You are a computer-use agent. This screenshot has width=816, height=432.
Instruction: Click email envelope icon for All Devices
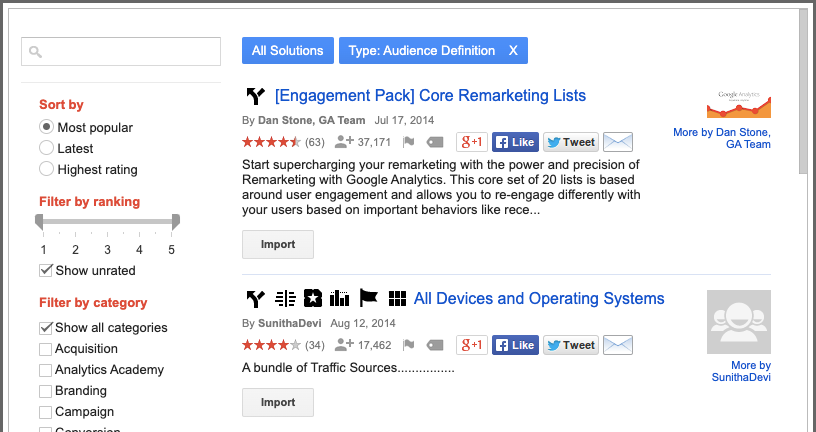[x=618, y=345]
